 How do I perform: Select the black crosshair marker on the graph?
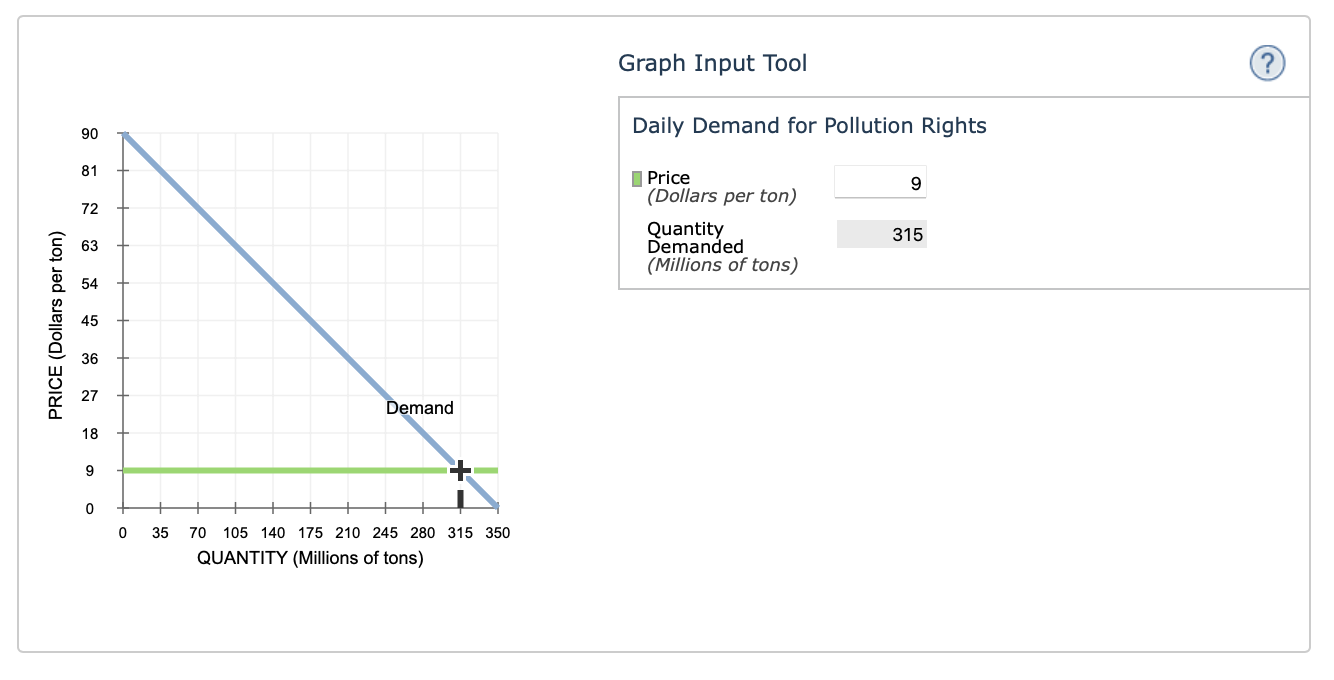(460, 469)
